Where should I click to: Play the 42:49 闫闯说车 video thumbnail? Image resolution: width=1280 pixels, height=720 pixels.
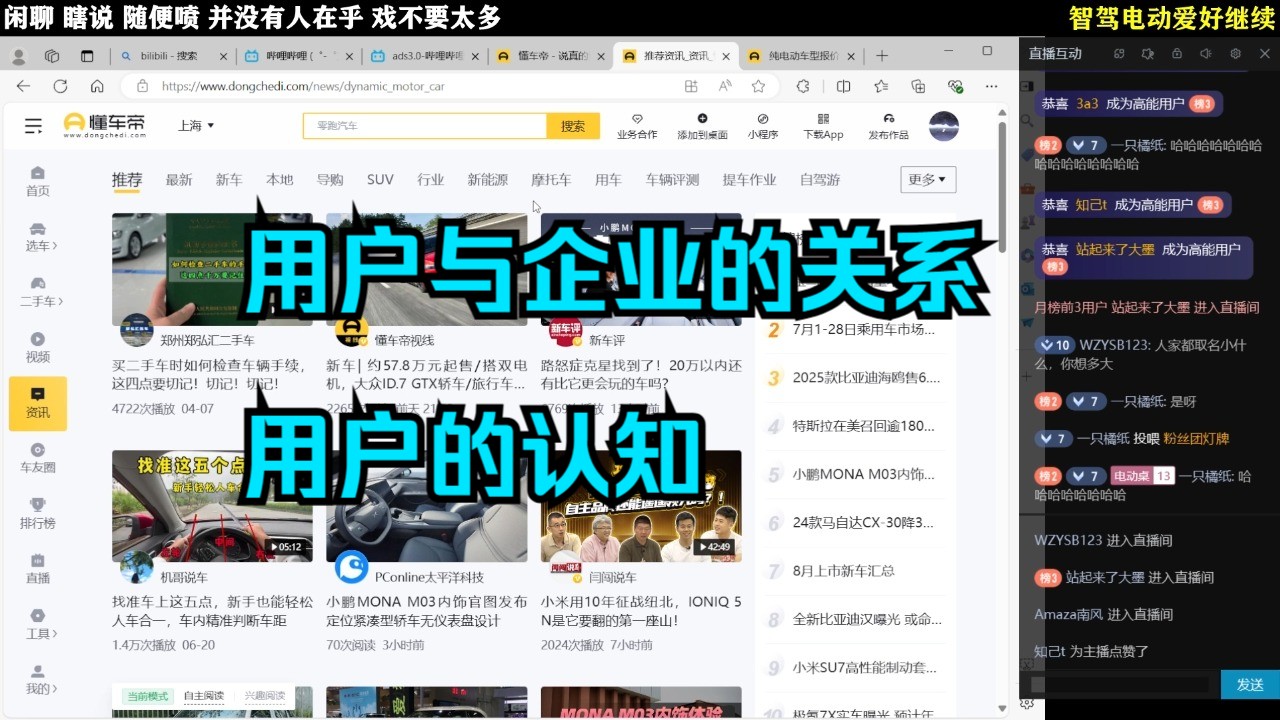641,506
